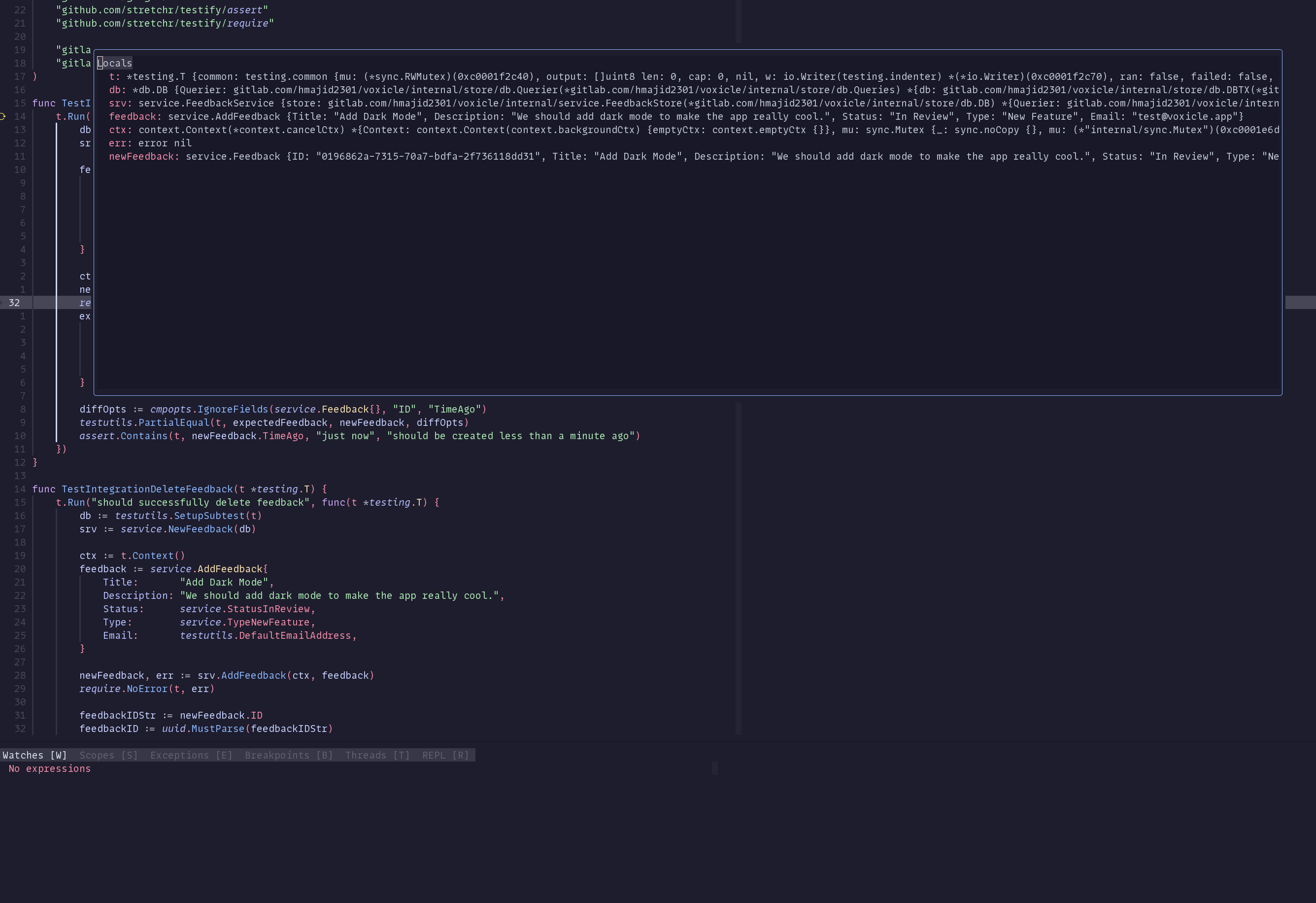This screenshot has height=903, width=1316.
Task: Click 'testutils.DefaultEmailAddress' value
Action: pos(265,636)
